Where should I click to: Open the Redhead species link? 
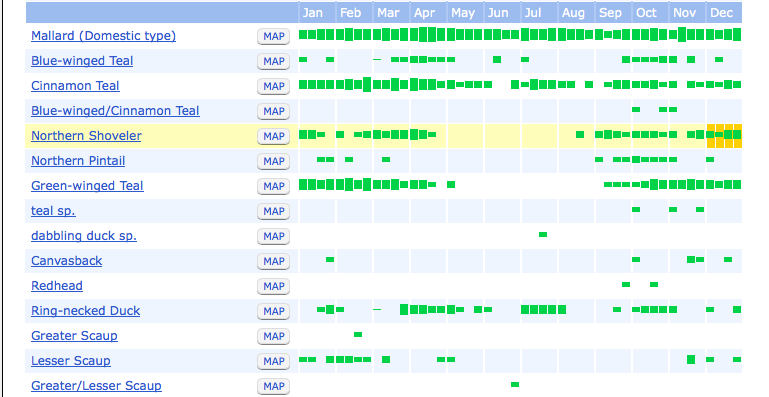(x=57, y=286)
